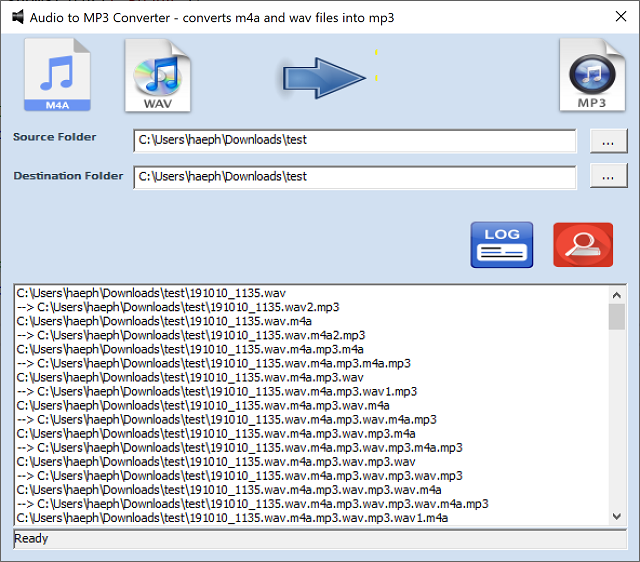Select log line ending m4a.mp3.wav.mp3.wav
640x562 pixels.
(x=216, y=462)
